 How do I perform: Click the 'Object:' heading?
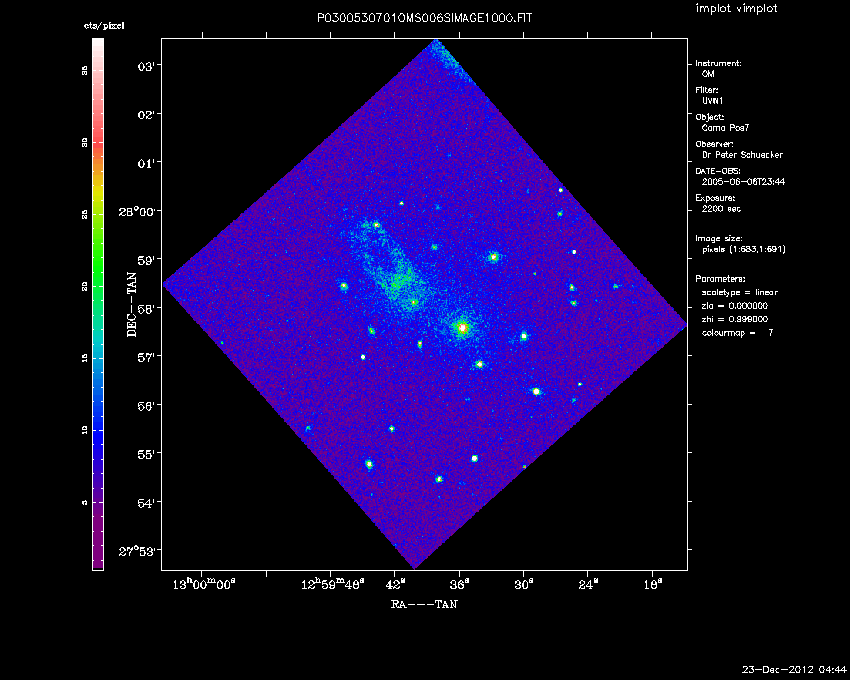tap(710, 117)
